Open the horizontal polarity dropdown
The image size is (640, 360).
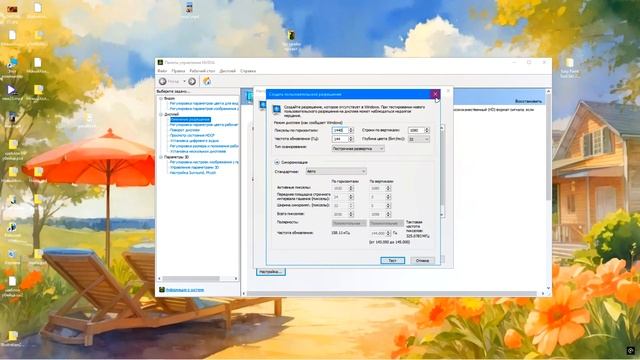tap(349, 223)
